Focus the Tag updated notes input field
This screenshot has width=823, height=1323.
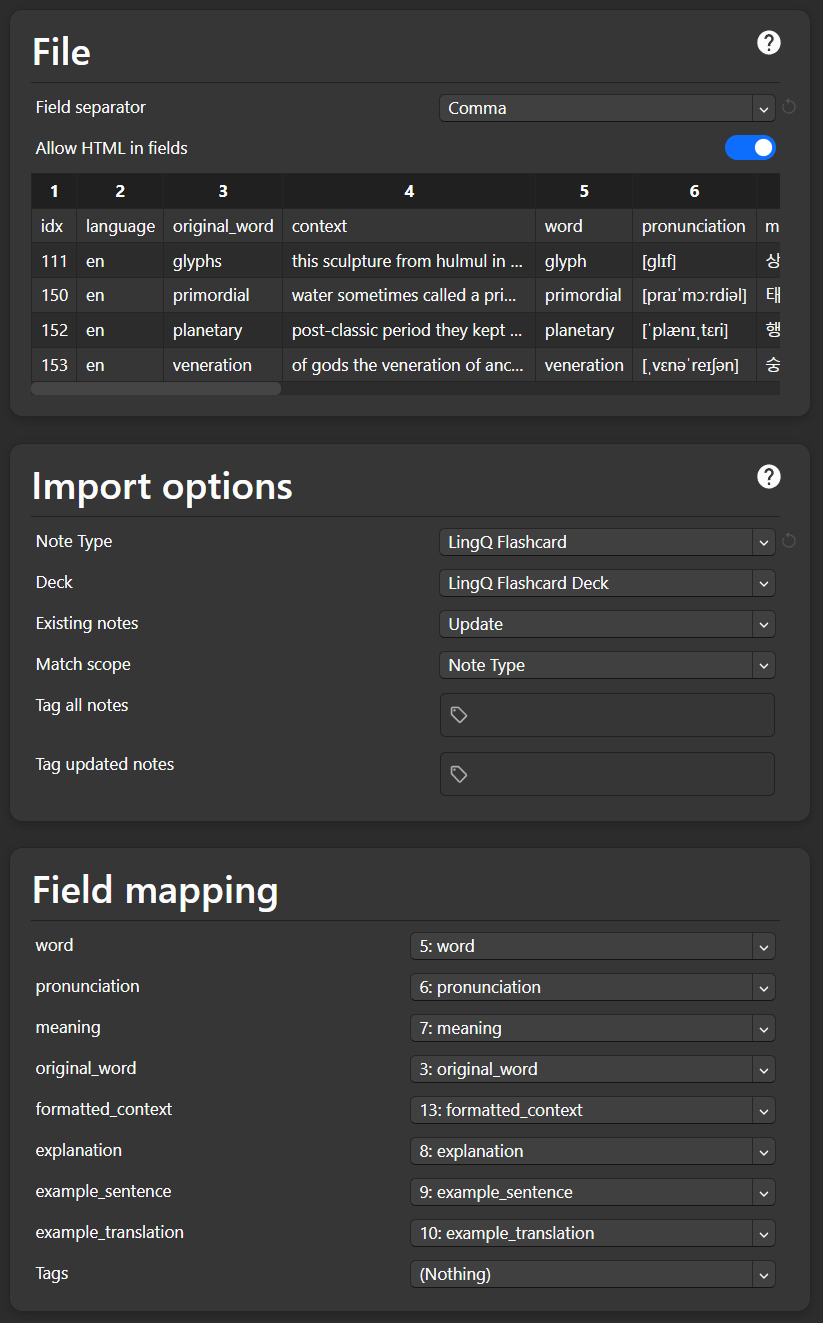click(x=620, y=774)
